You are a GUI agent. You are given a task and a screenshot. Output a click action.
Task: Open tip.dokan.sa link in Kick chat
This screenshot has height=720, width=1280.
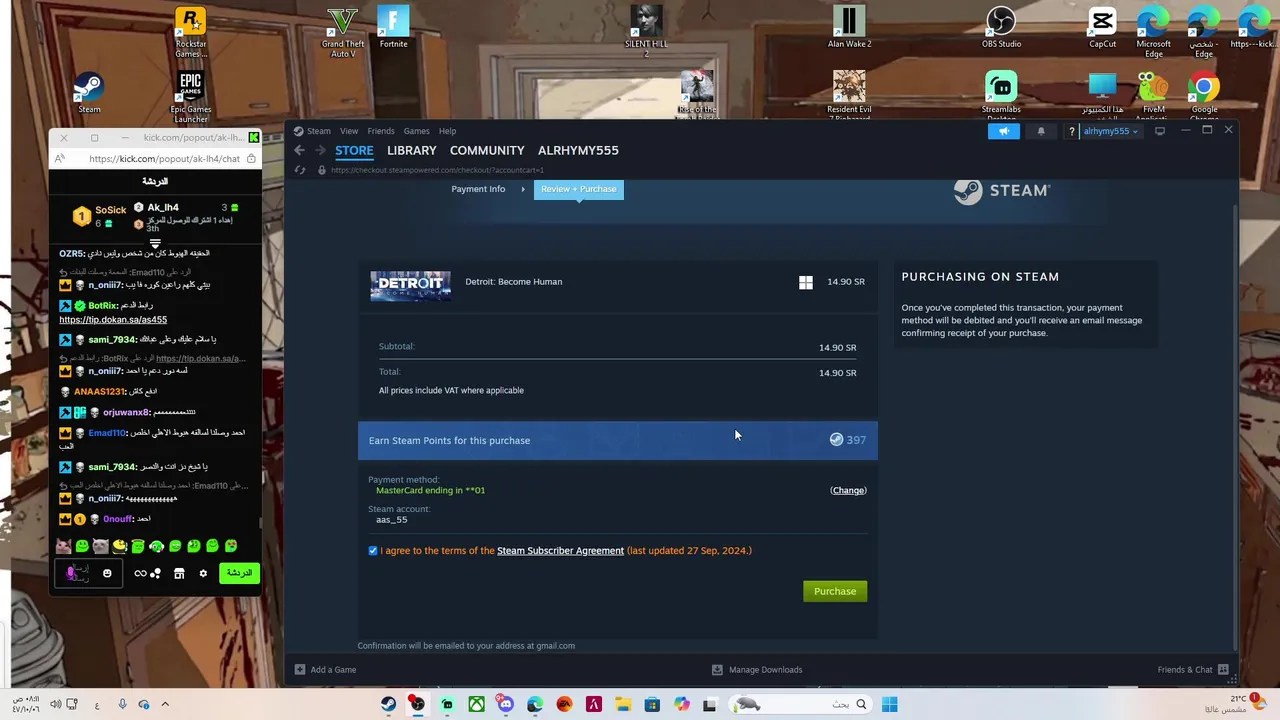pos(113,320)
